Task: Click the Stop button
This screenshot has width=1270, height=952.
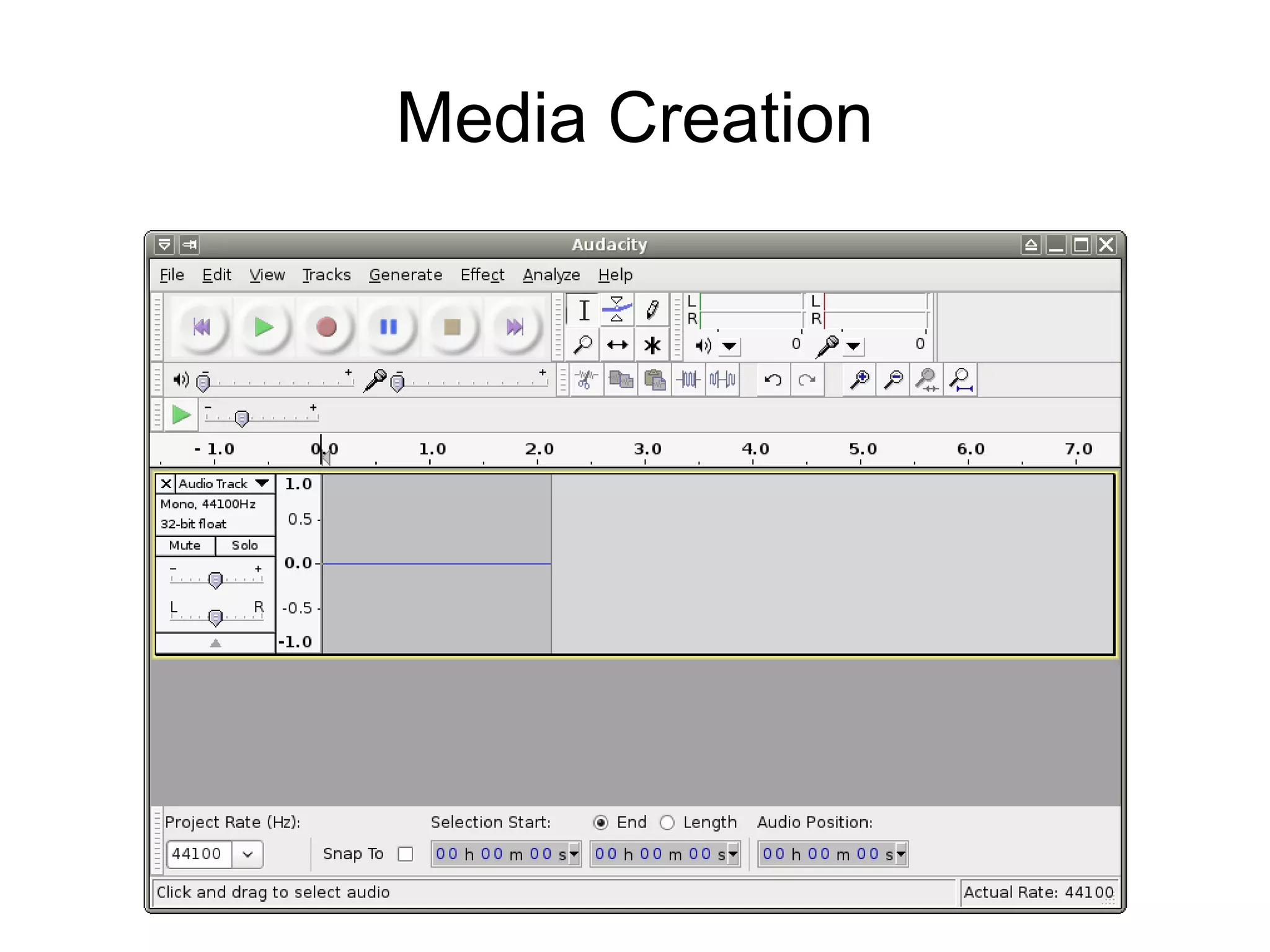Action: pyautogui.click(x=452, y=327)
